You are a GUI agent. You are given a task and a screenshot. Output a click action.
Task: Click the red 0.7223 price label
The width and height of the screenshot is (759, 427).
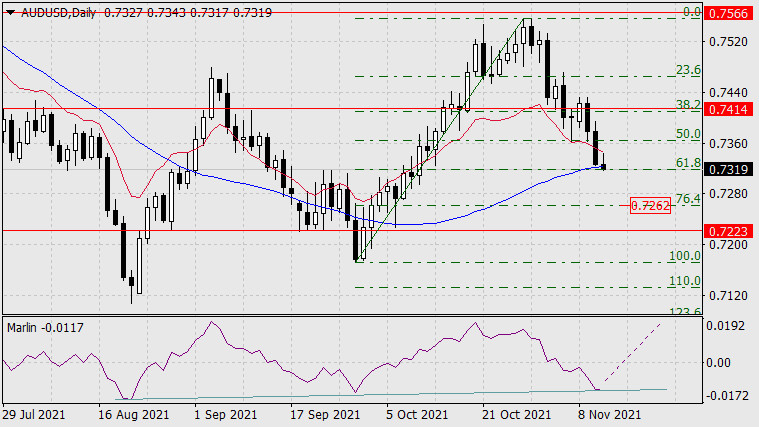(x=729, y=231)
